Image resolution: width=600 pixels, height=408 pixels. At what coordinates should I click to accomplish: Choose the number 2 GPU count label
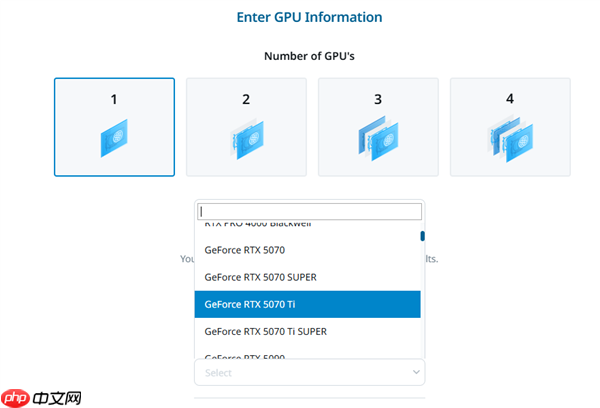click(x=246, y=99)
